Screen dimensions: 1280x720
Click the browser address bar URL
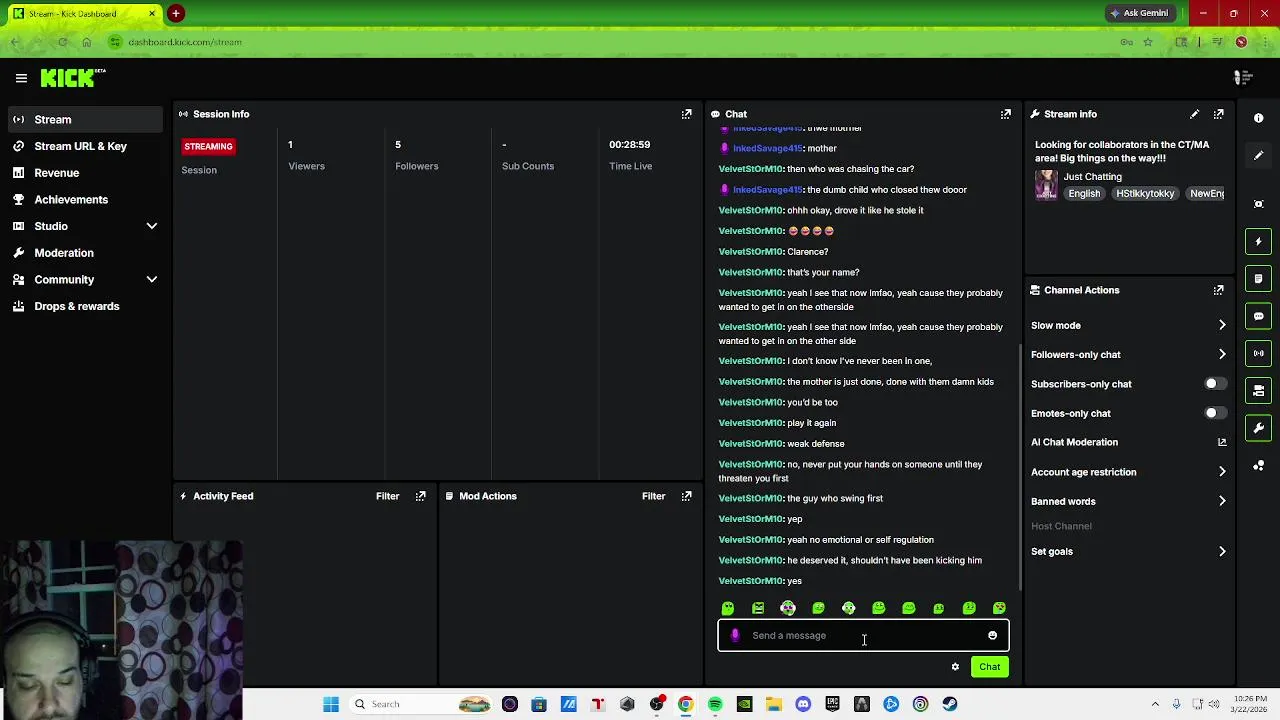(x=185, y=42)
